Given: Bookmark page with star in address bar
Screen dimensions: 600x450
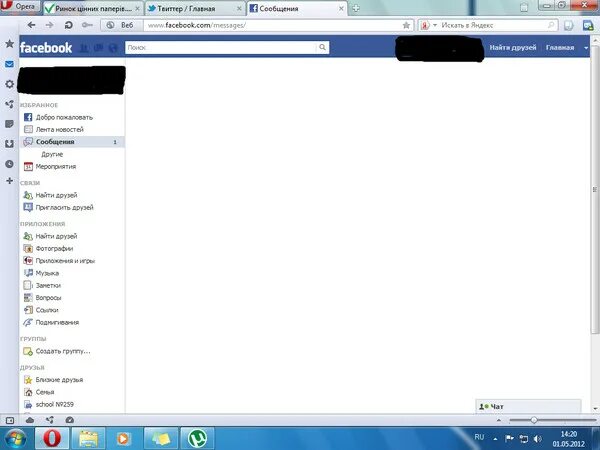Looking at the screenshot, I should coord(406,25).
